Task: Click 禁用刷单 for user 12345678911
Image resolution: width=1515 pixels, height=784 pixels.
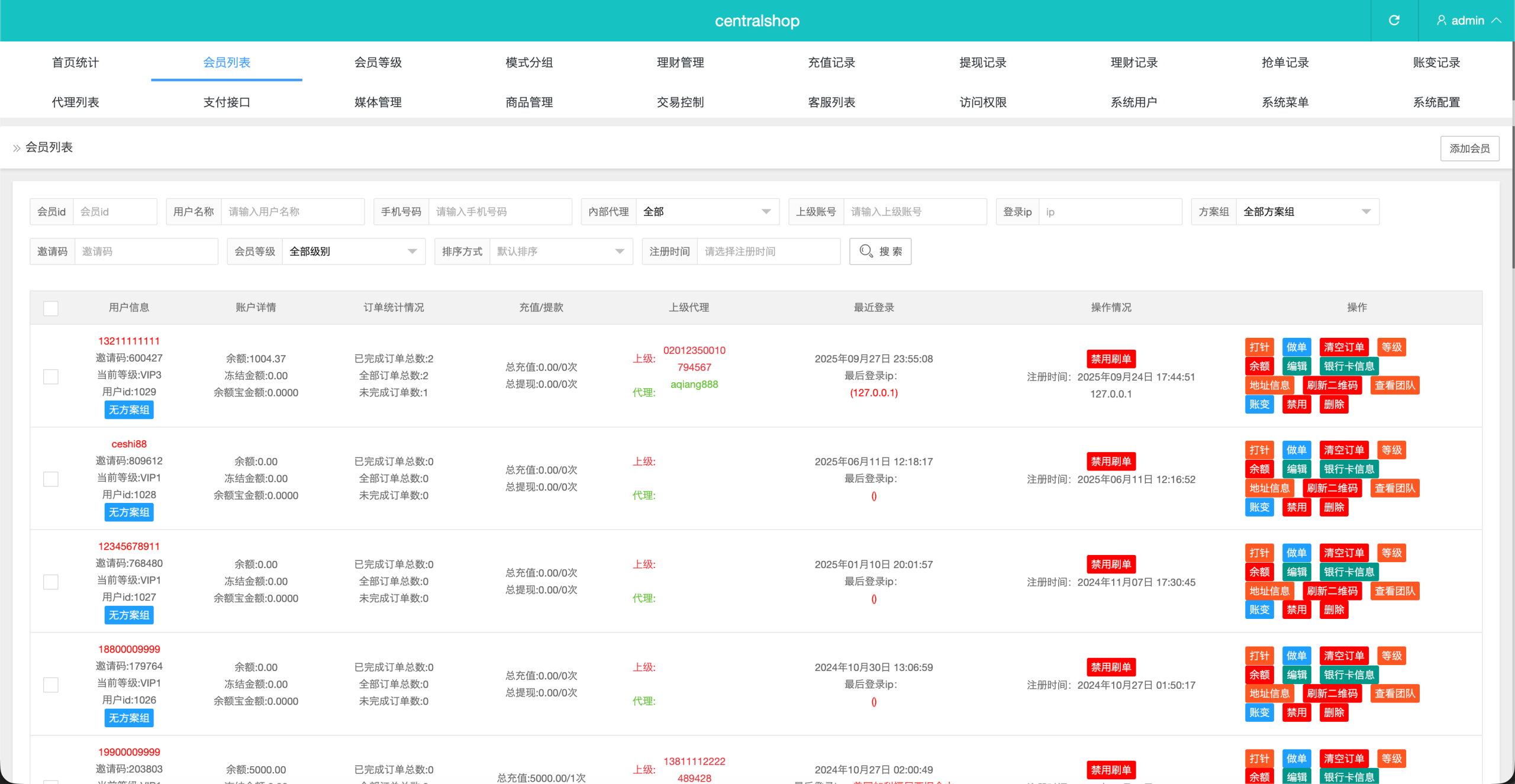Action: pos(1110,564)
